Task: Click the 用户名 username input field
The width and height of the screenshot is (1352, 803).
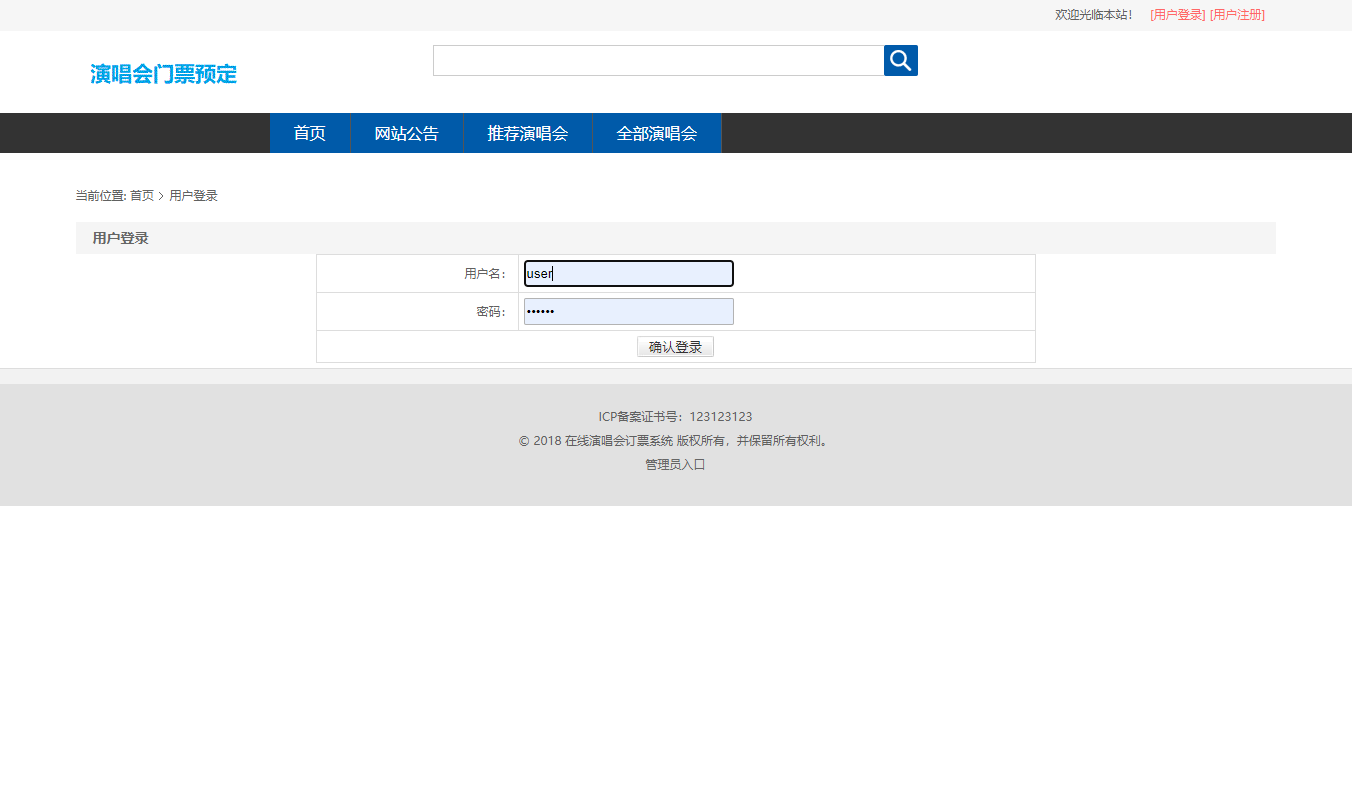Action: click(628, 273)
